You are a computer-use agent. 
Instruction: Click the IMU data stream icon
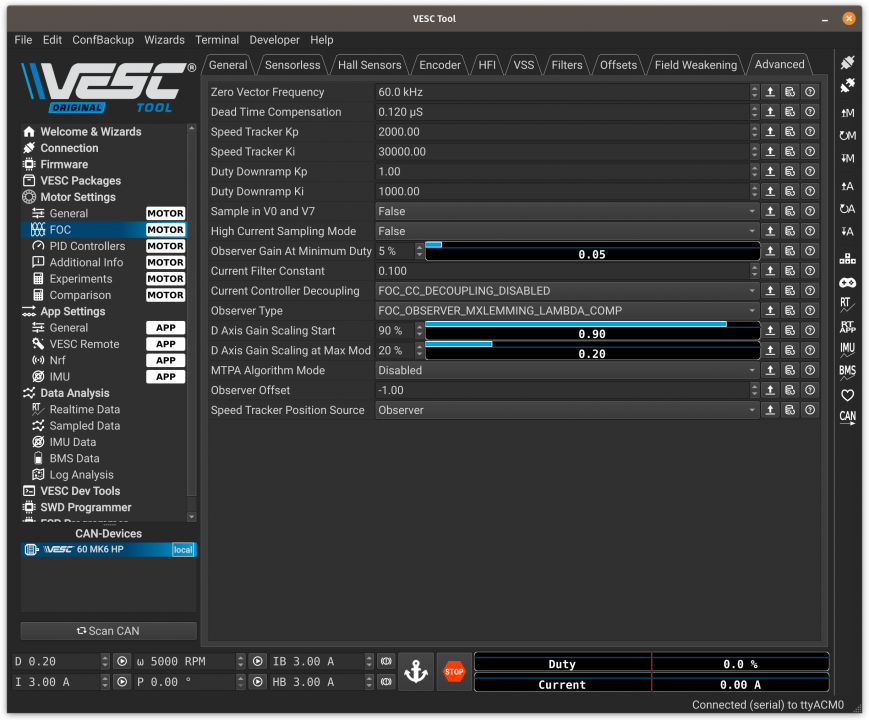click(x=847, y=348)
